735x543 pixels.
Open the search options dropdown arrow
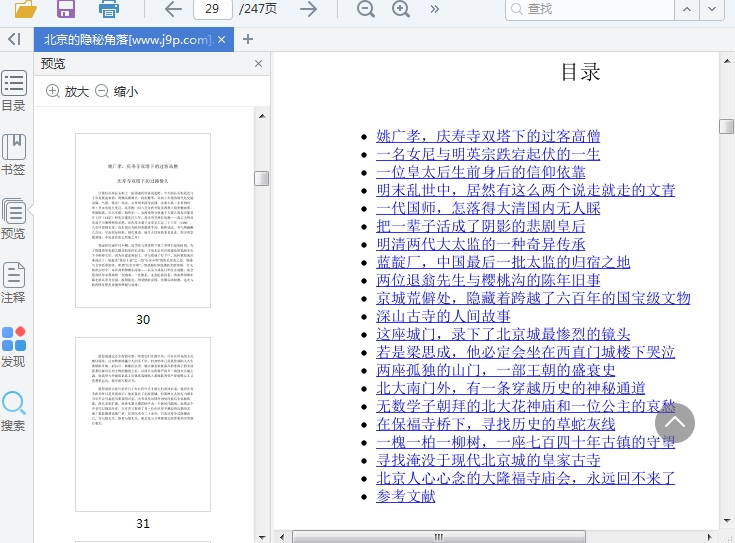(712, 9)
